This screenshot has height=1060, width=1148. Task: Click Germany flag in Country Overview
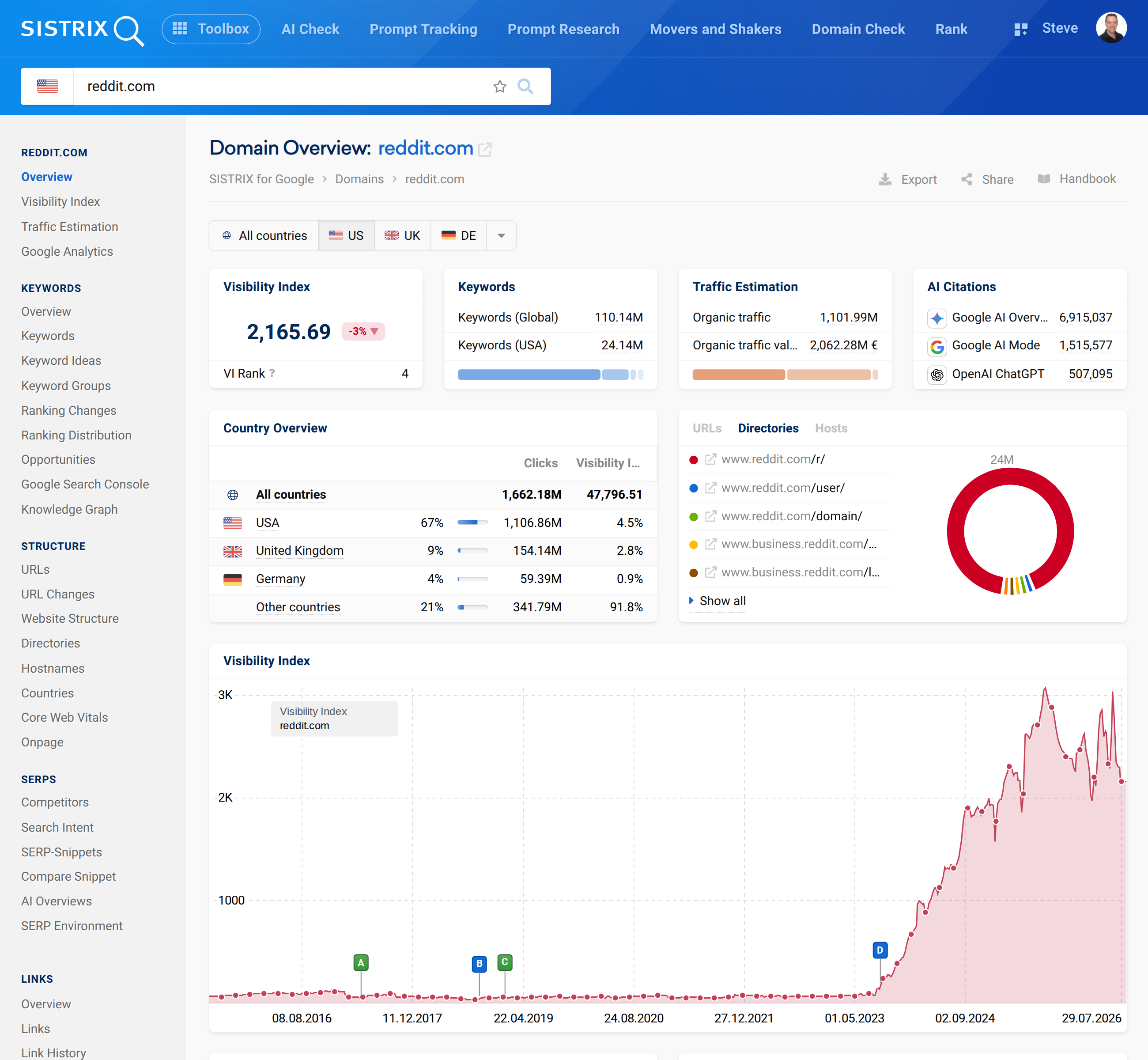(232, 579)
